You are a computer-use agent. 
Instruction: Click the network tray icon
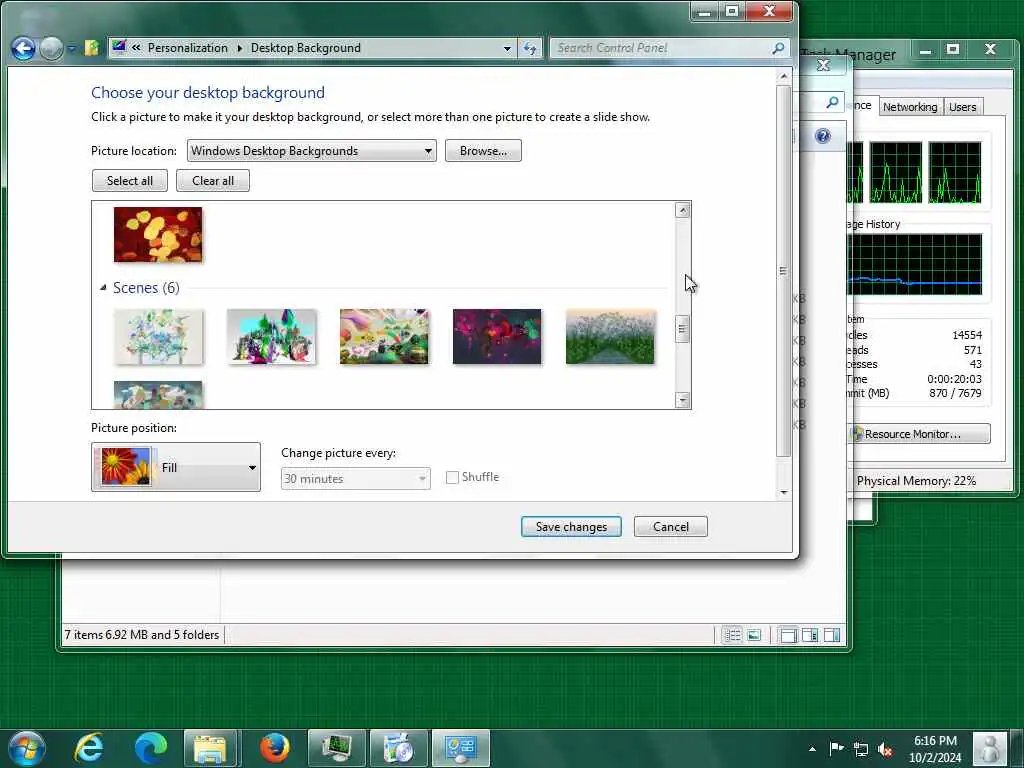pyautogui.click(x=861, y=749)
